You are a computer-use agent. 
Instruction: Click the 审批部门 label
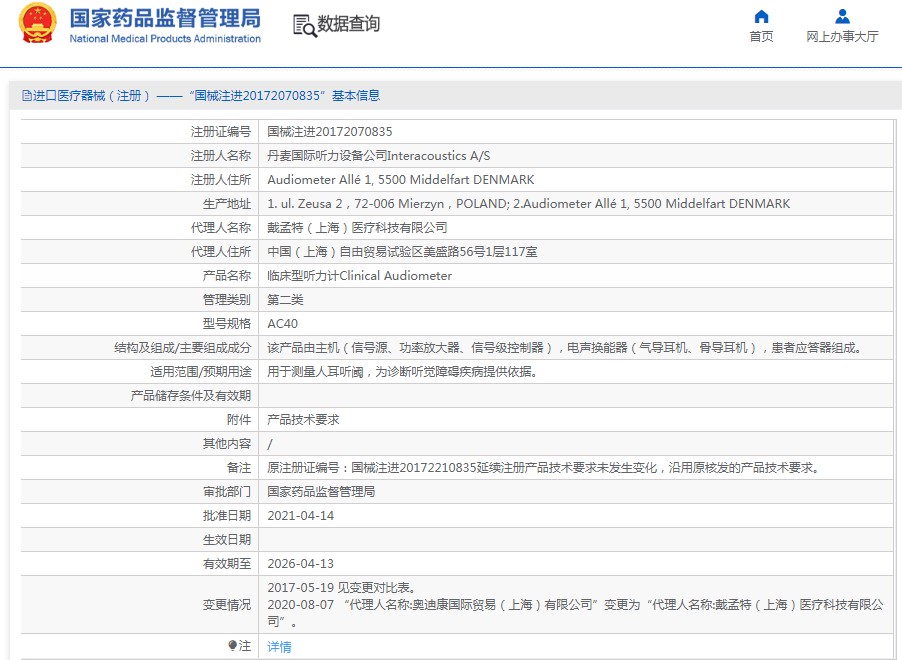[x=227, y=492]
